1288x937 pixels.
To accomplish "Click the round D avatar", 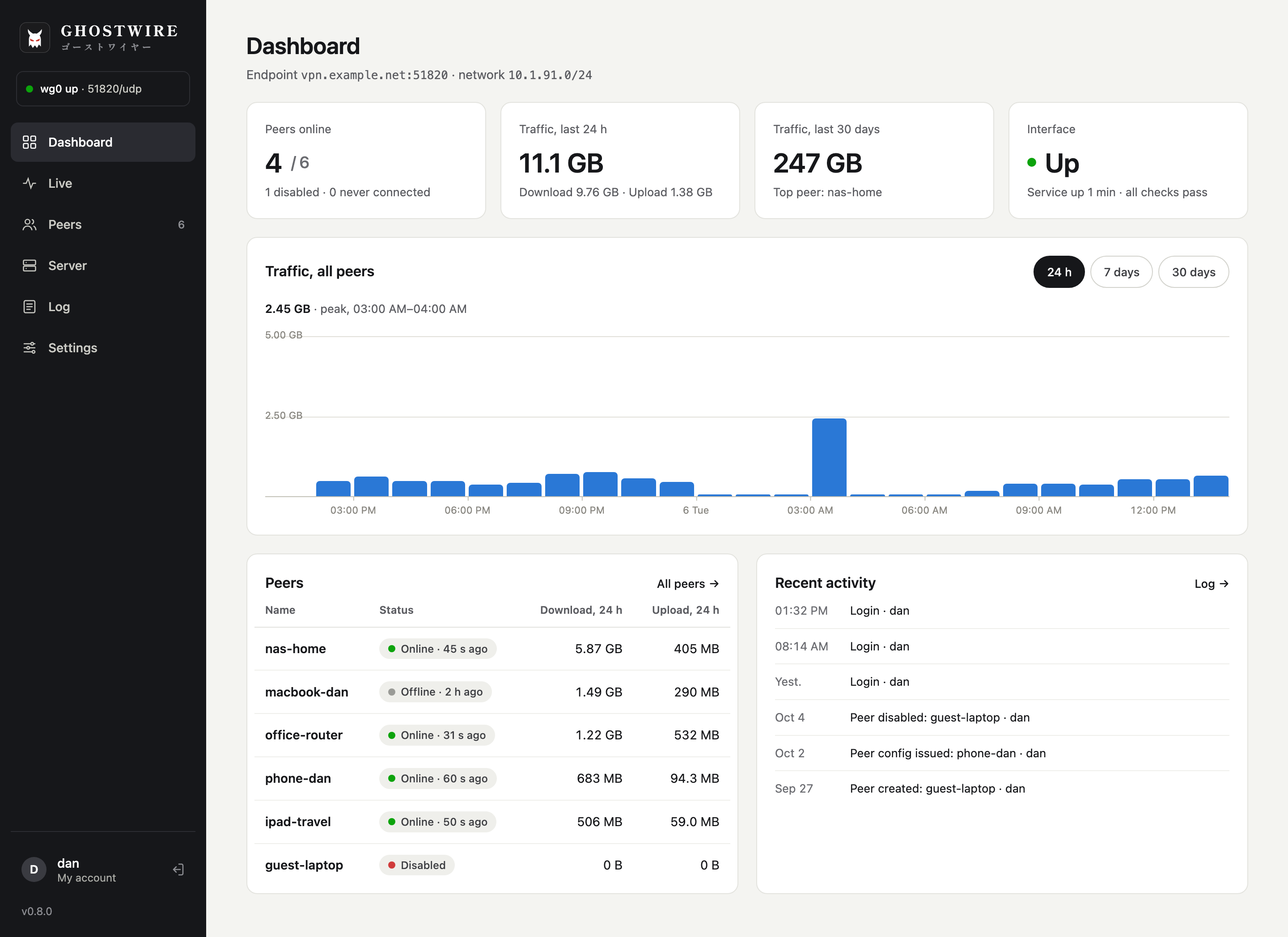I will pos(34,869).
